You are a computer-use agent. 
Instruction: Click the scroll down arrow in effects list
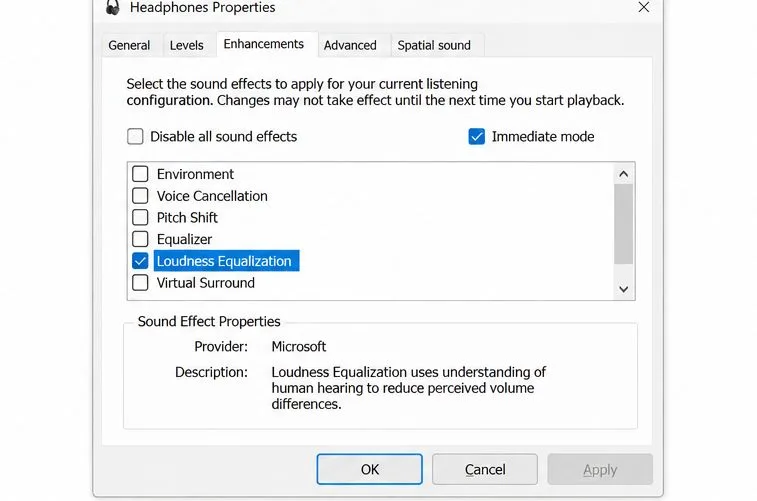(x=623, y=289)
